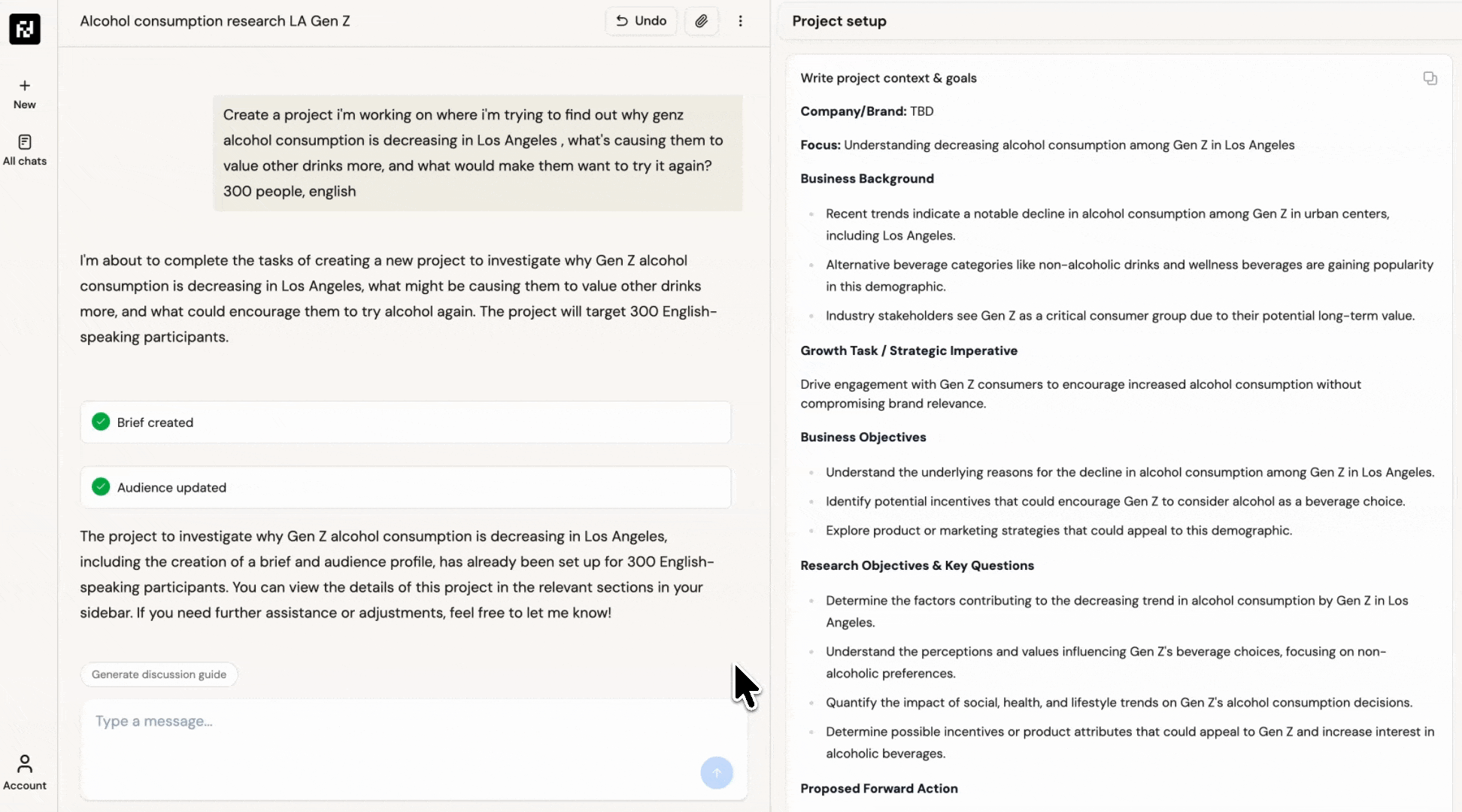Click the app logo in sidebar
This screenshot has height=812, width=1462.
(25, 29)
